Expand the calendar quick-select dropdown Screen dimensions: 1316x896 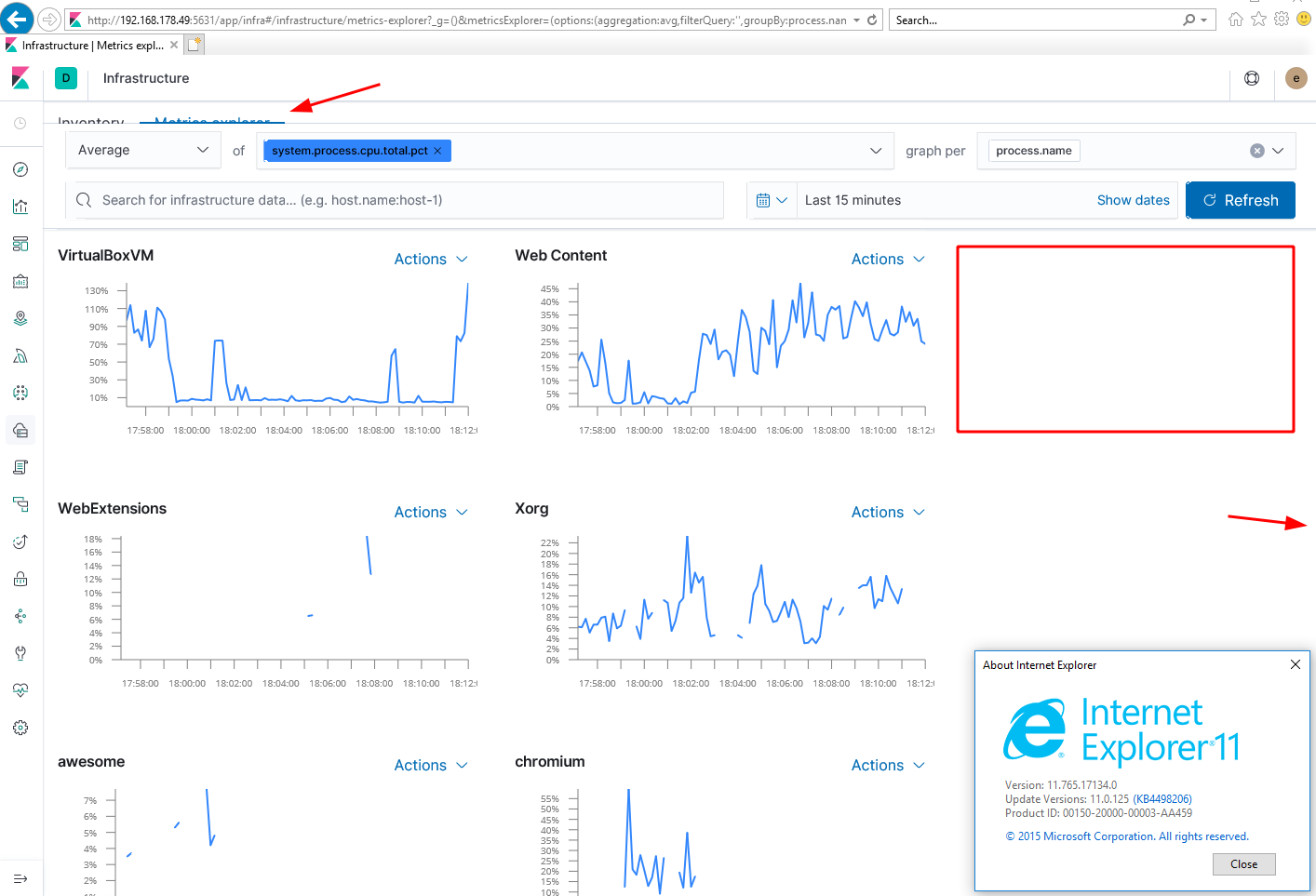tap(772, 199)
